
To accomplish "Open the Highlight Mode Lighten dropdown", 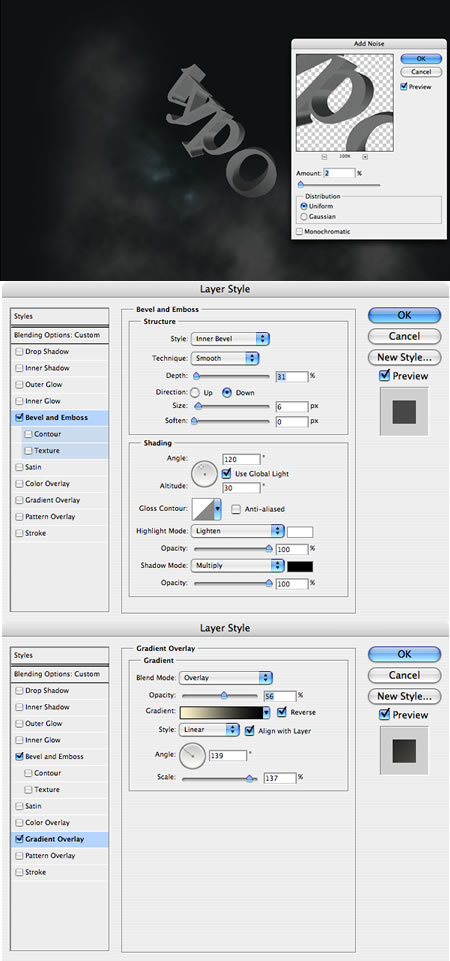I will [x=238, y=531].
